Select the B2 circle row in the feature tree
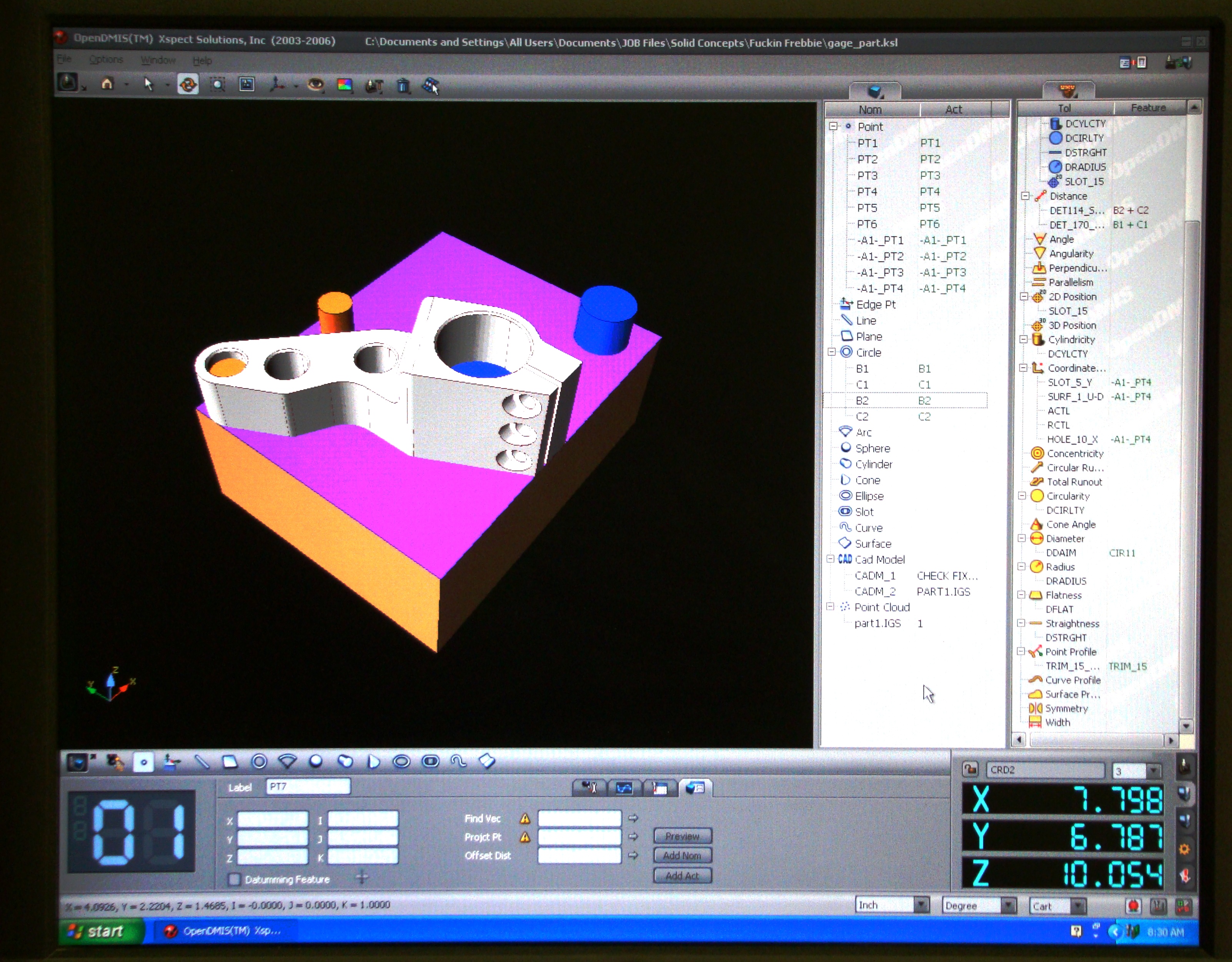 (906, 400)
